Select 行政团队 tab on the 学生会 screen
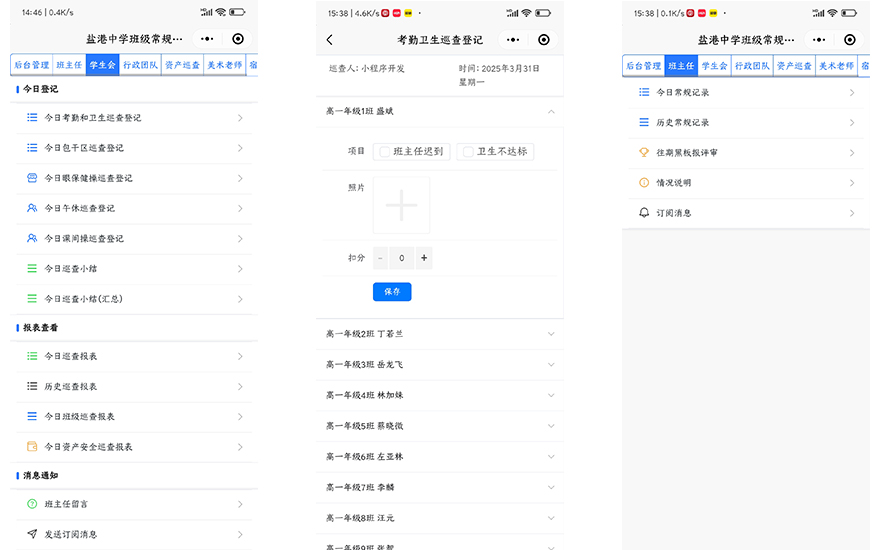This screenshot has height=550, width=880. click(140, 65)
